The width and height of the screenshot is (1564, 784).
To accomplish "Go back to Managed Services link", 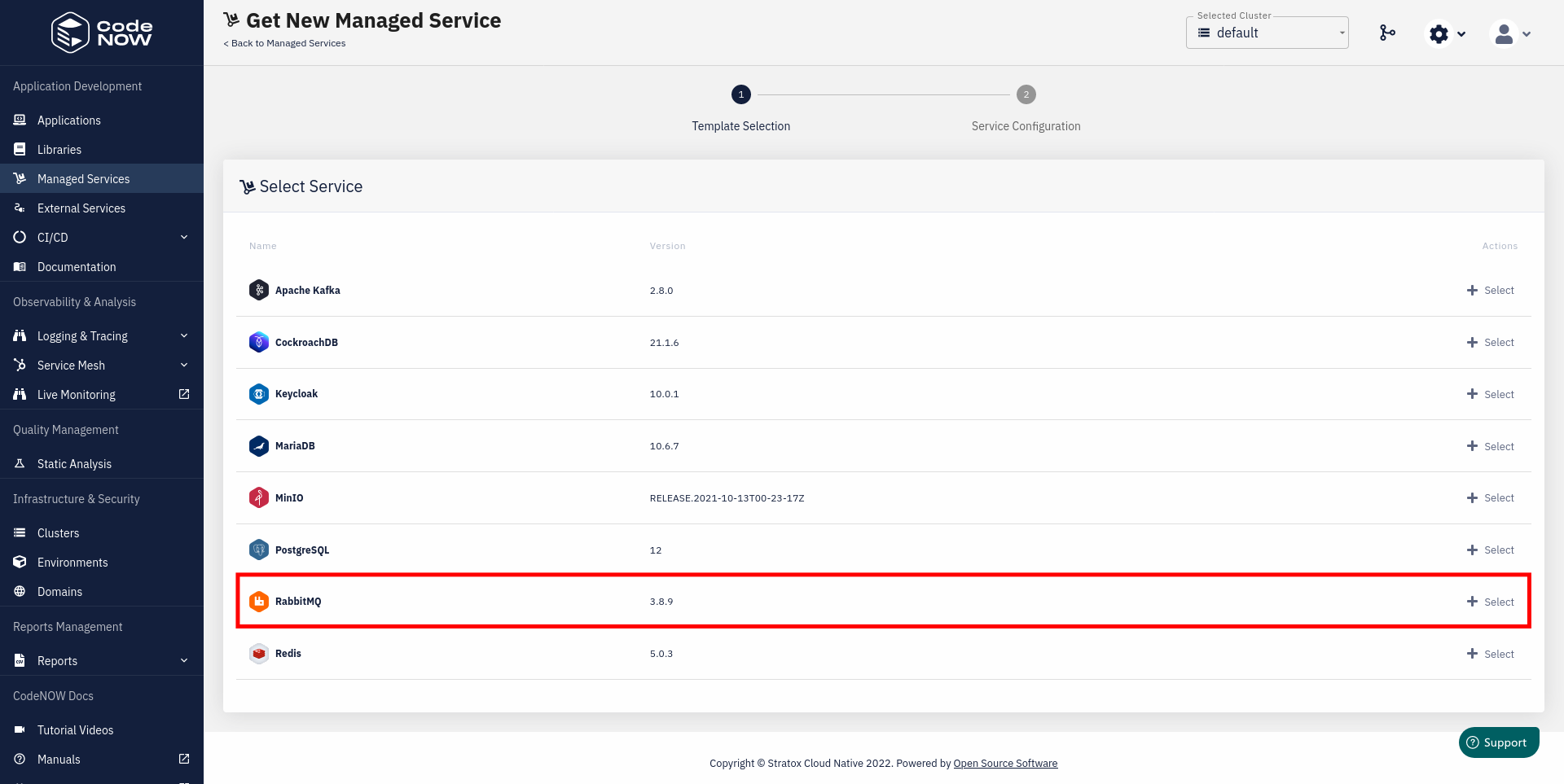I will 284,43.
